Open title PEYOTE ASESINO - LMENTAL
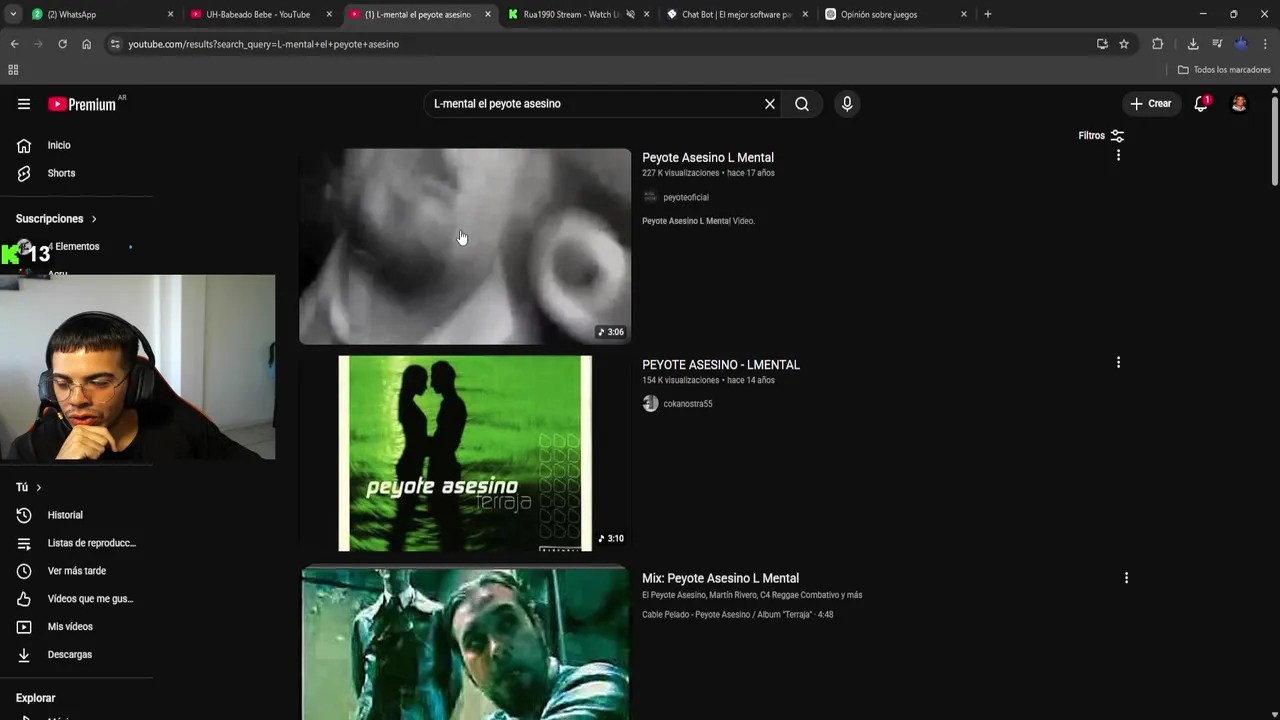 coord(721,365)
